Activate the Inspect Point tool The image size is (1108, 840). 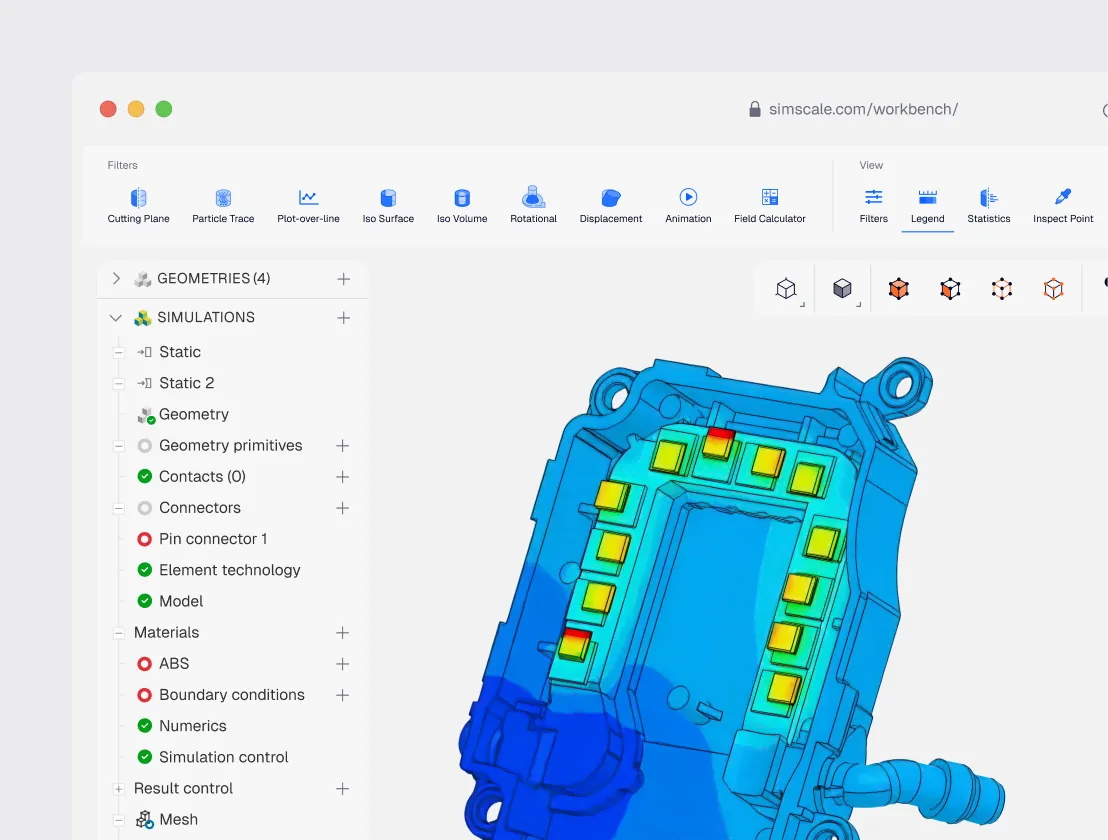pyautogui.click(x=1063, y=206)
